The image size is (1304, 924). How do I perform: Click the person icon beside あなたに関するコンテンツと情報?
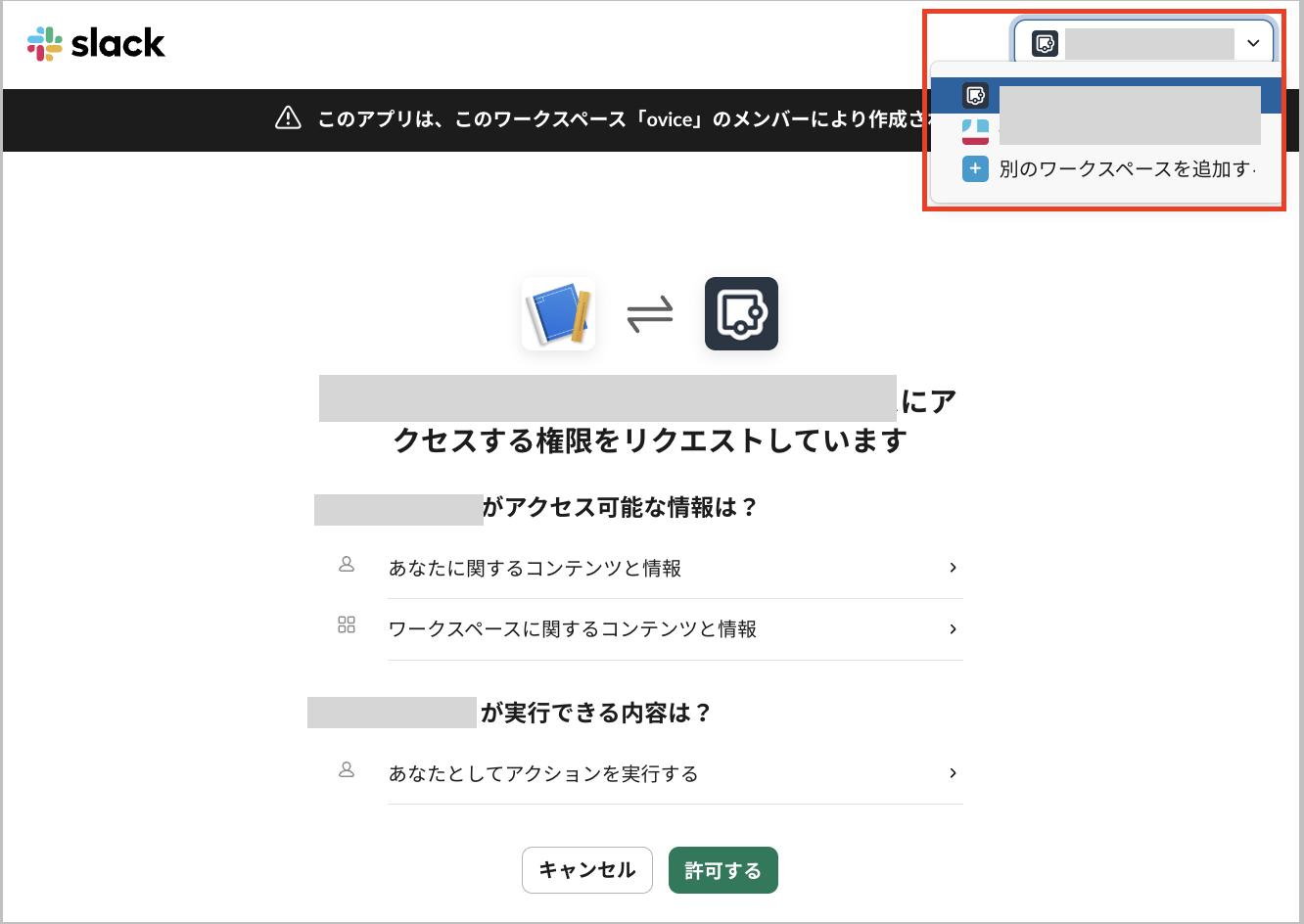347,566
